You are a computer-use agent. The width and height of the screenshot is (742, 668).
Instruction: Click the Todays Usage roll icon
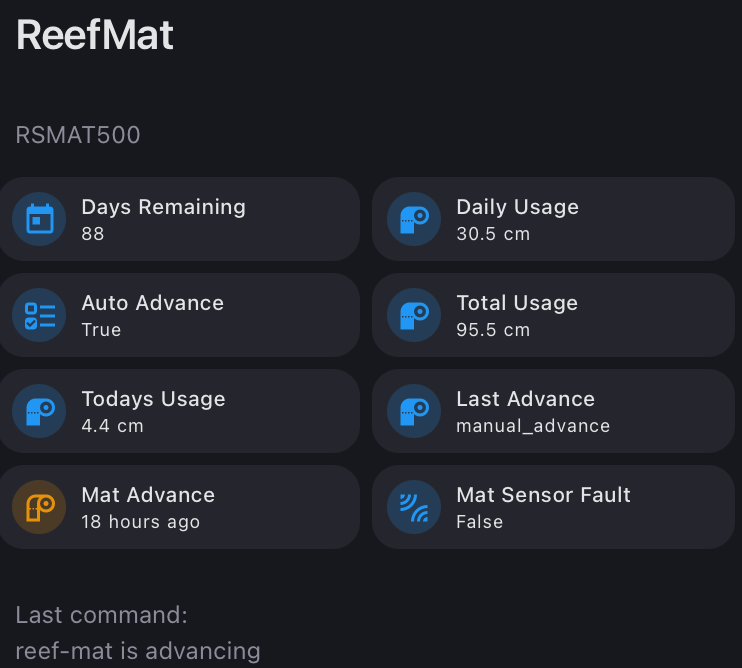(39, 411)
